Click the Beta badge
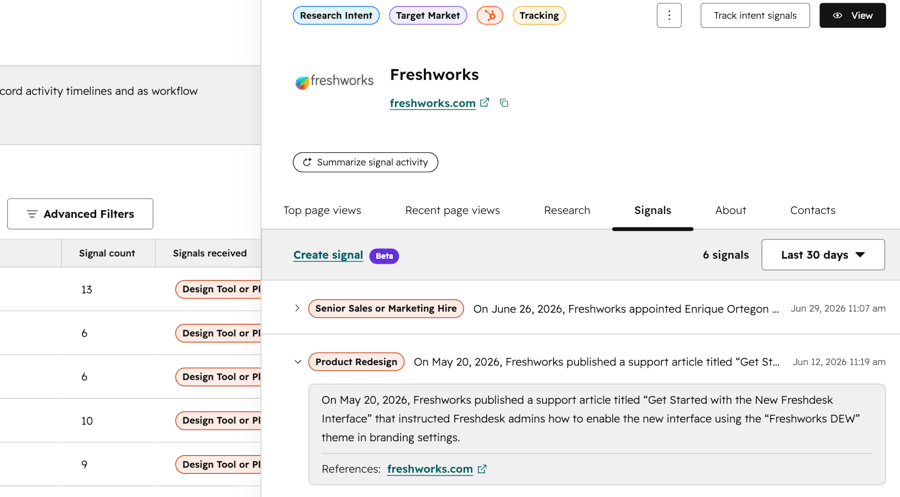The image size is (900, 497). 385,256
